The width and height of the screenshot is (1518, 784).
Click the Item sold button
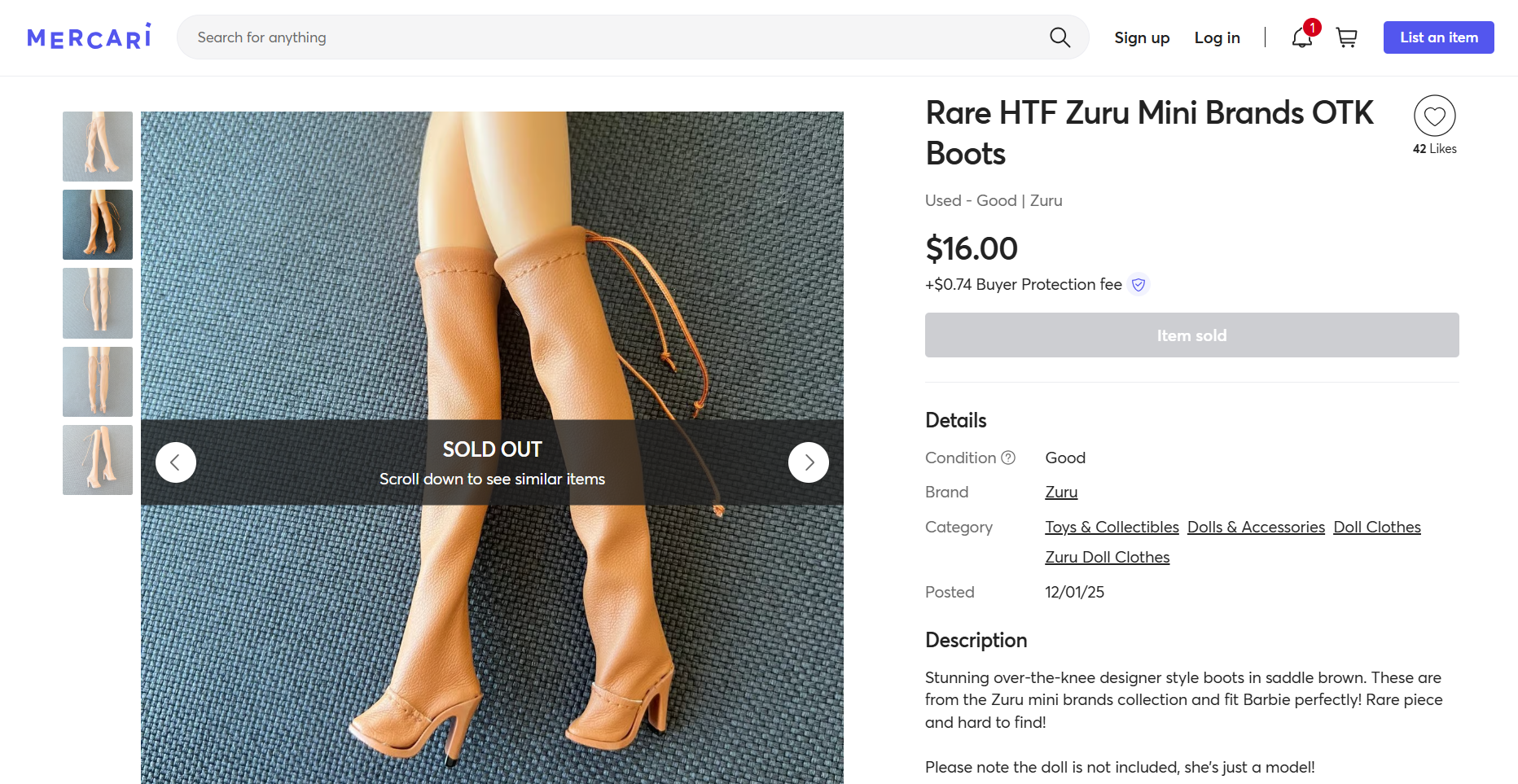(x=1191, y=335)
